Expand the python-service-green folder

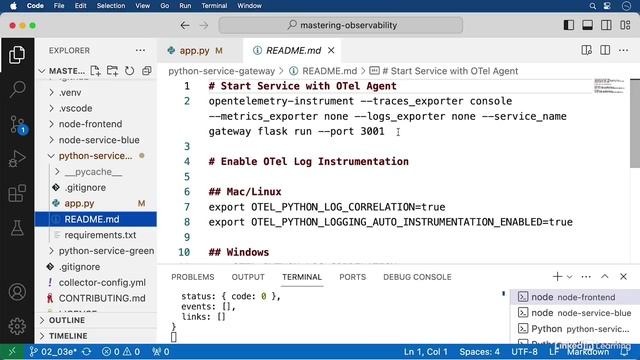(96, 251)
